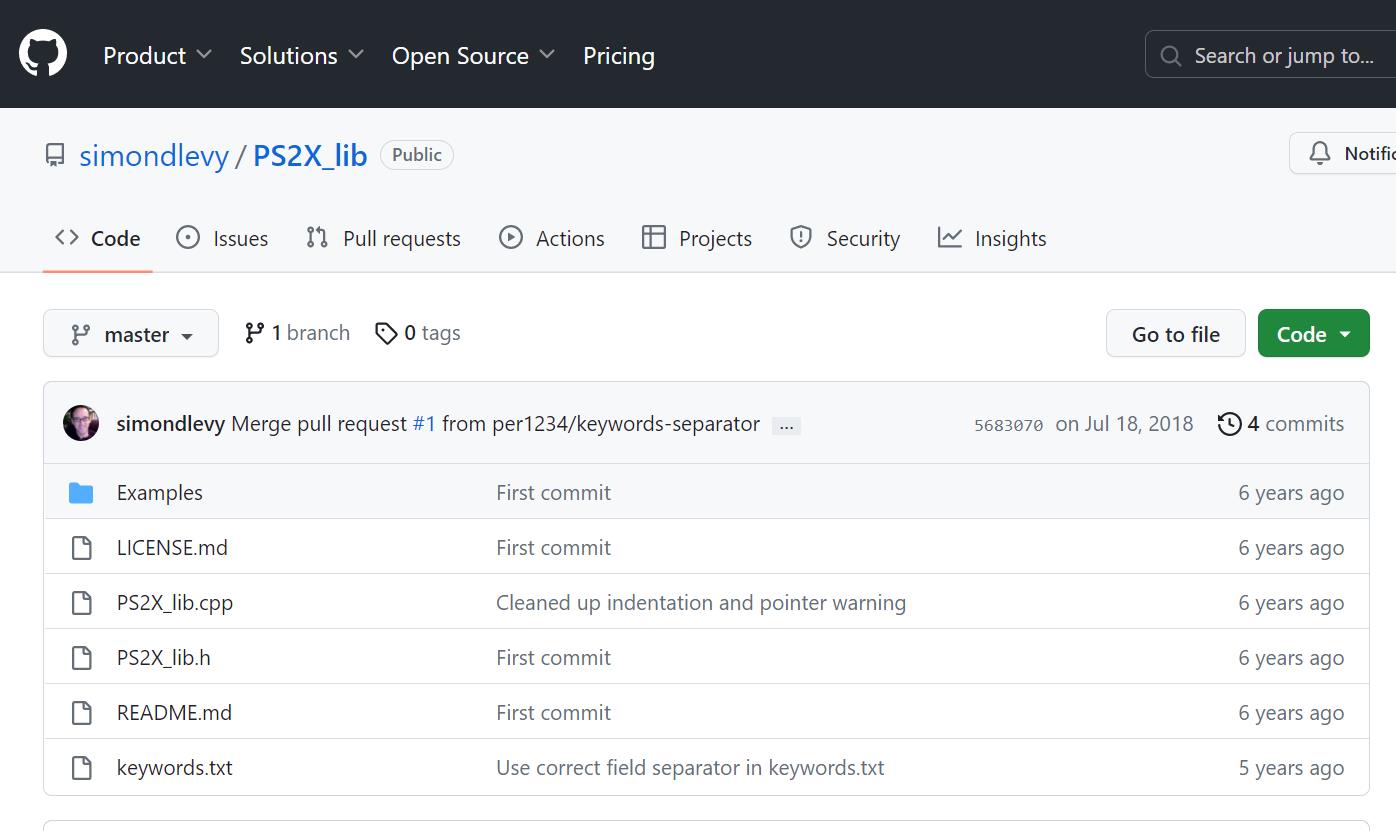Viewport: 1396px width, 831px height.
Task: Open the Pull requests tab
Action: click(x=383, y=238)
